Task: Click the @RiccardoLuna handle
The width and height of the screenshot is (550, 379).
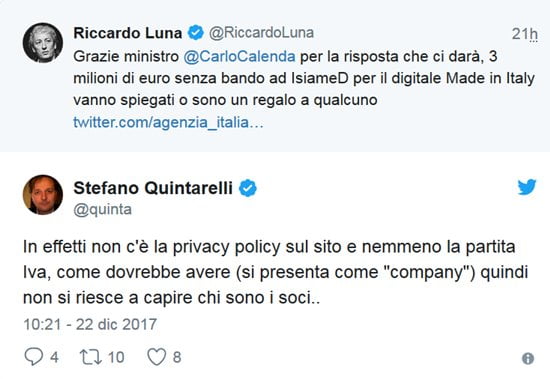Action: tap(261, 33)
